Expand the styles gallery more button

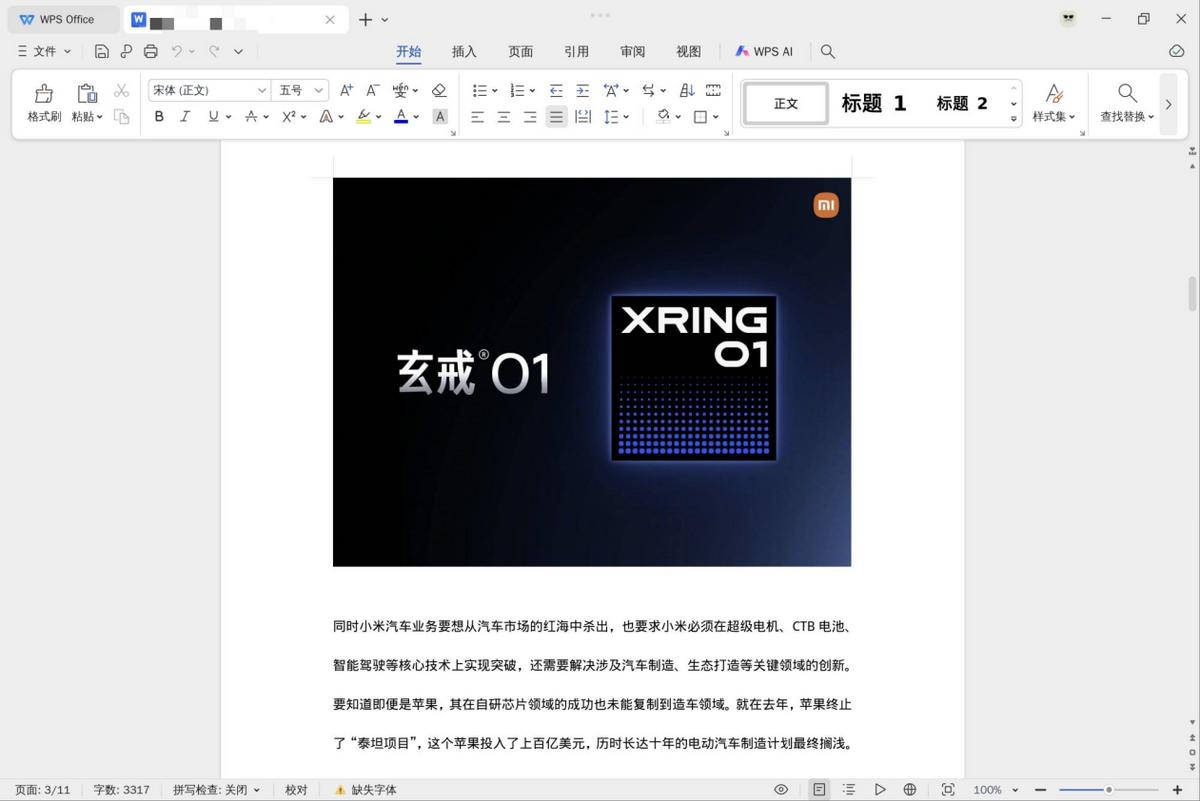[x=1013, y=118]
